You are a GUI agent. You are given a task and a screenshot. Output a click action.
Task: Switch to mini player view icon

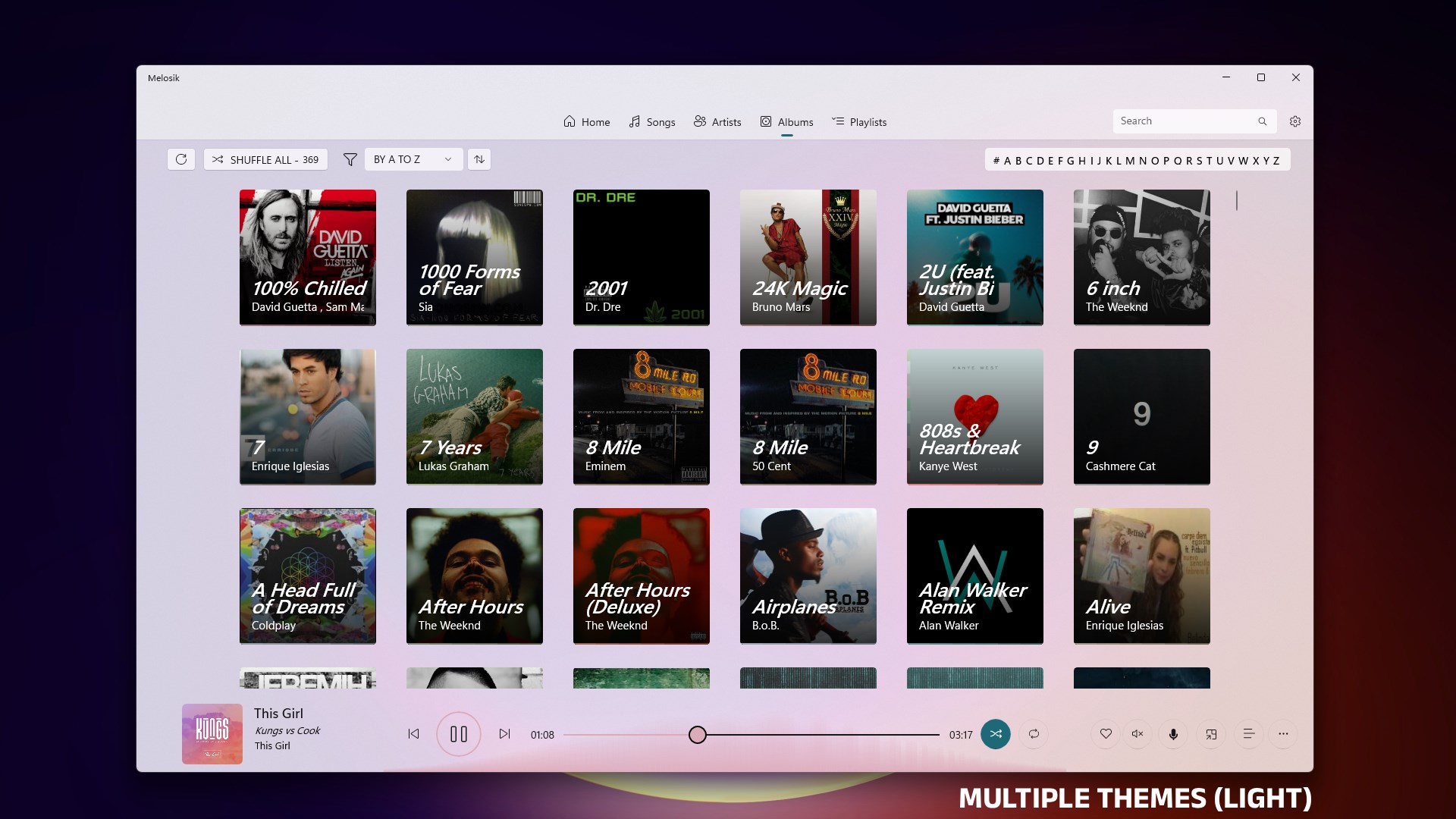[x=1211, y=734]
